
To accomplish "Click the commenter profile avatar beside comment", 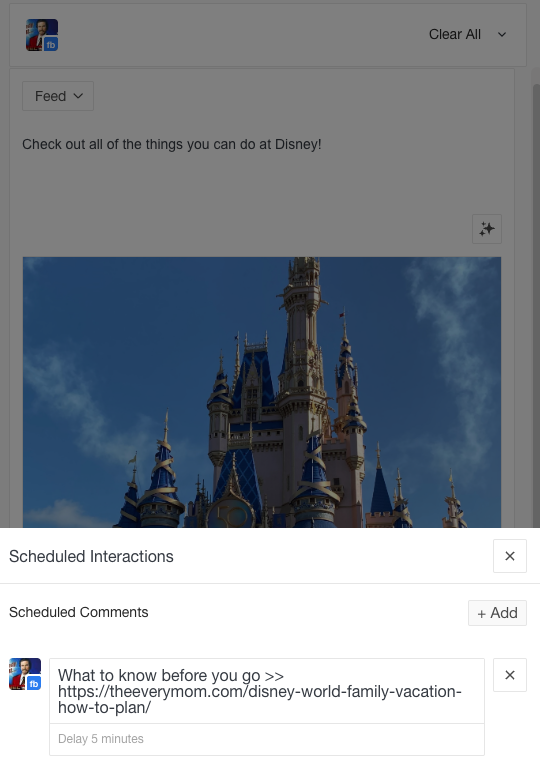I will (x=25, y=674).
